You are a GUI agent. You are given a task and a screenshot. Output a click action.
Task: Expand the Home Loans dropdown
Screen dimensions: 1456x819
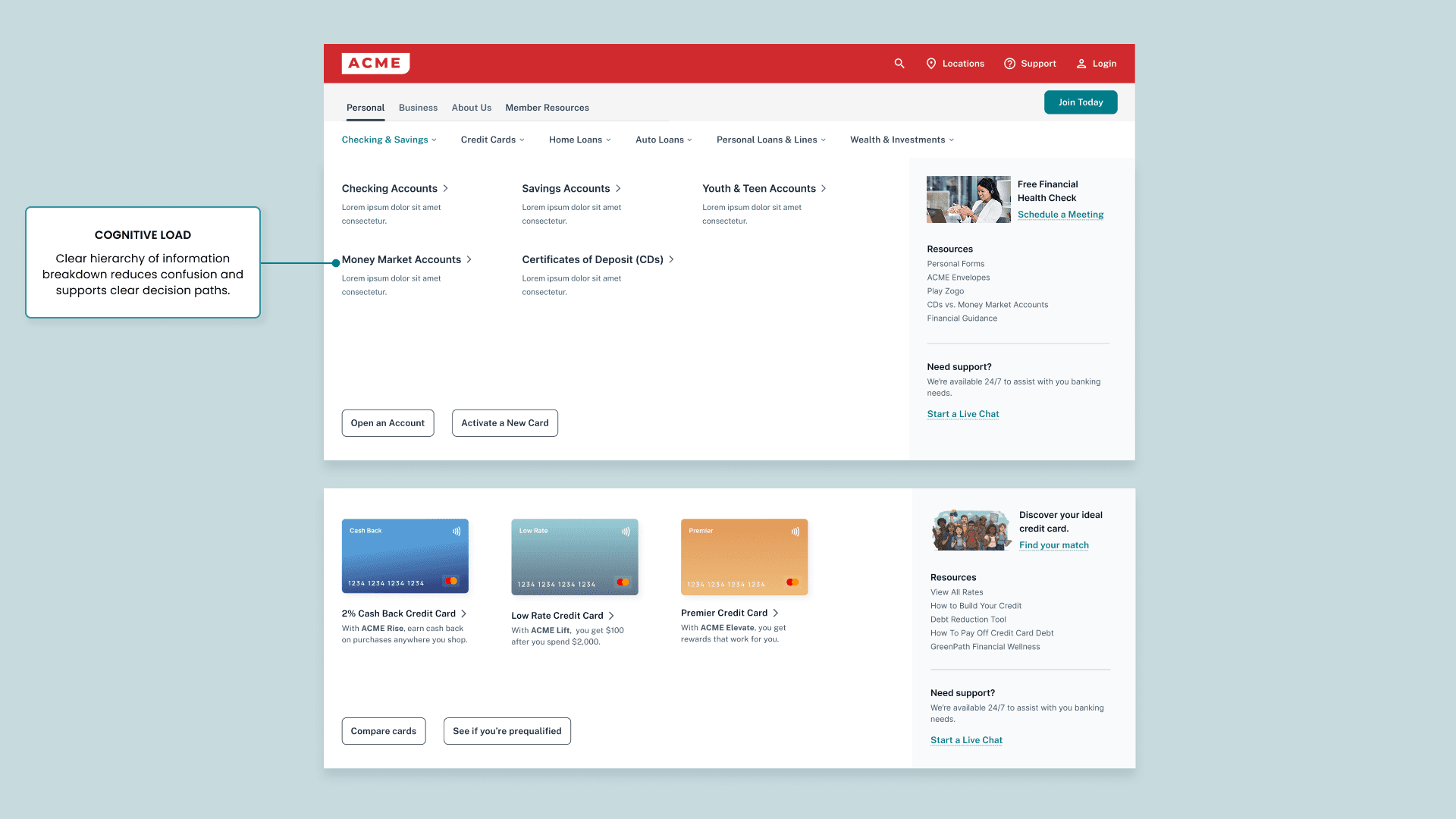tap(579, 140)
